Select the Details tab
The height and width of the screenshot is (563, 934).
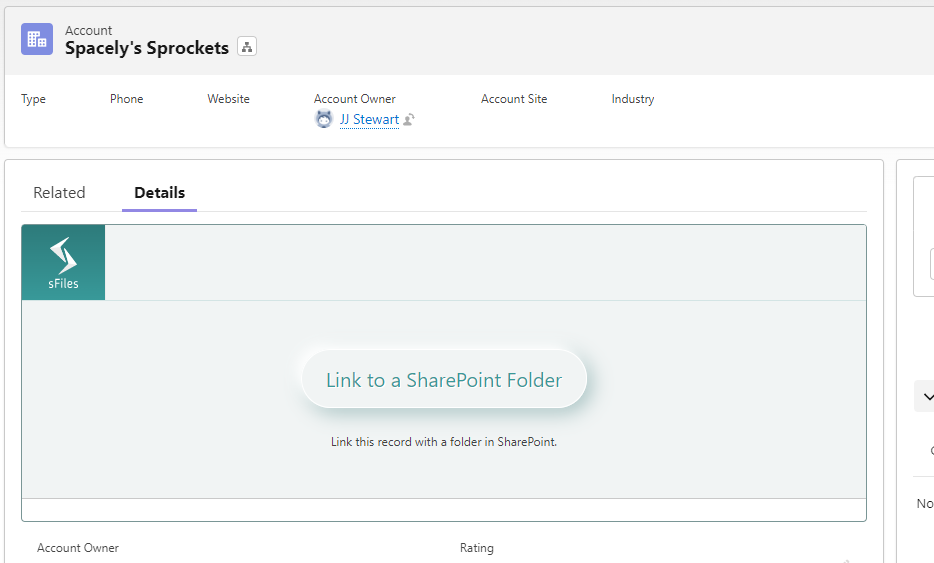pos(160,192)
